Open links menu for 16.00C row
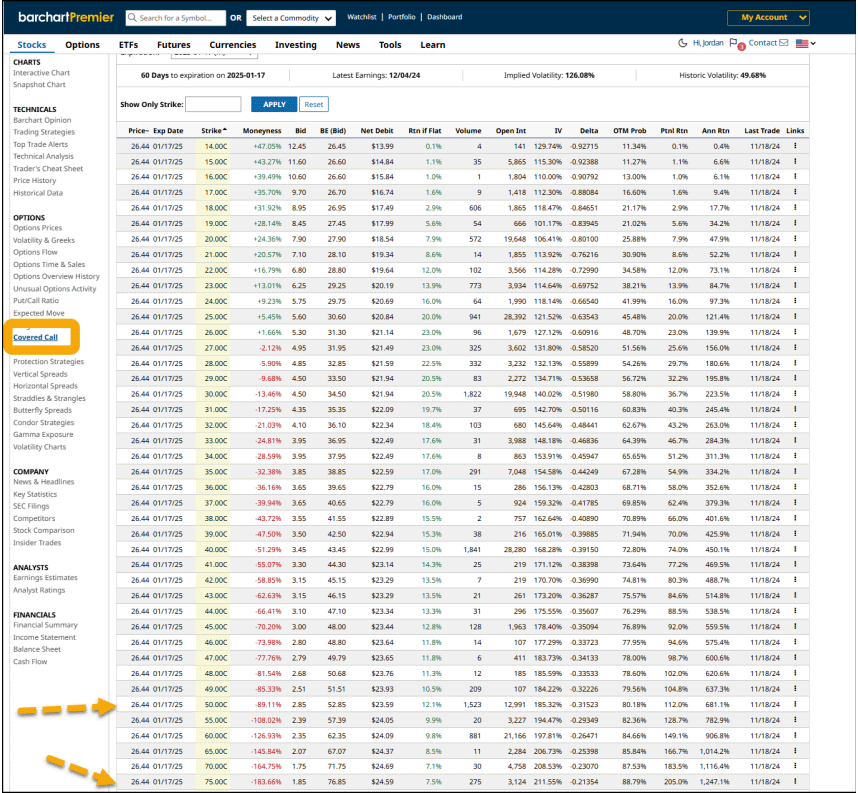 pyautogui.click(x=795, y=177)
